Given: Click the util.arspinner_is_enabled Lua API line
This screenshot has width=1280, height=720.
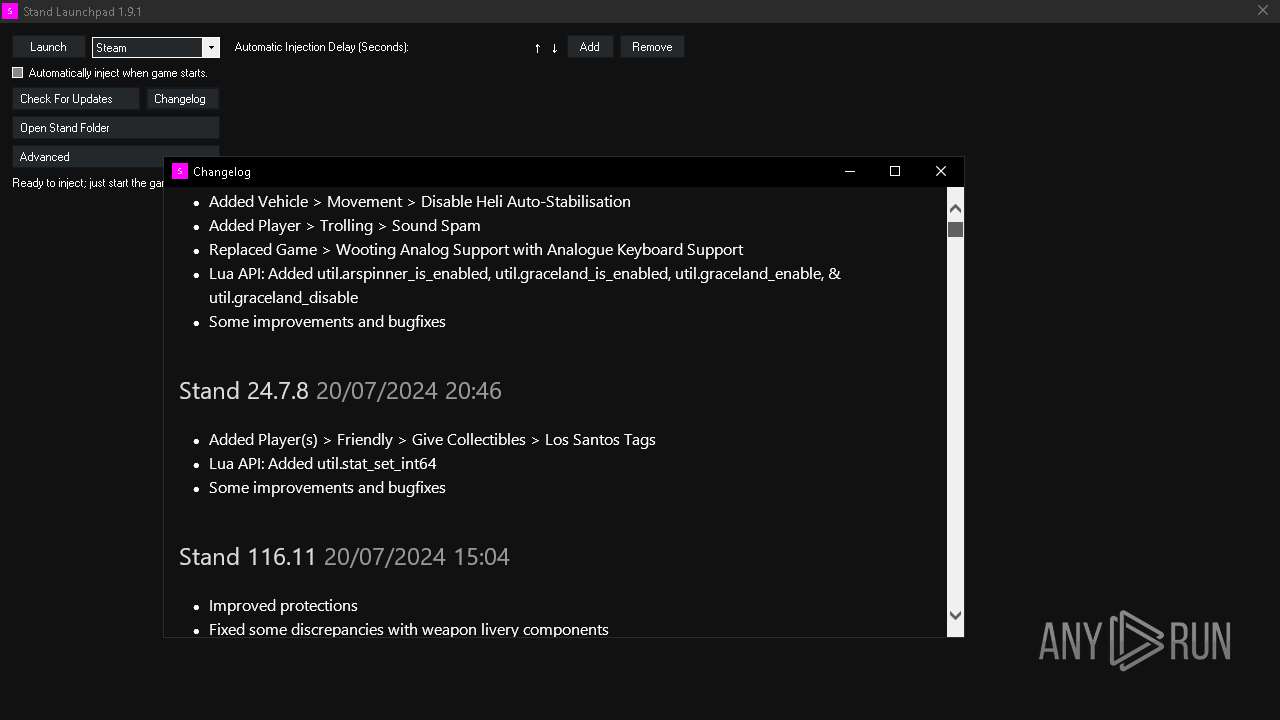Looking at the screenshot, I should pyautogui.click(x=525, y=286).
